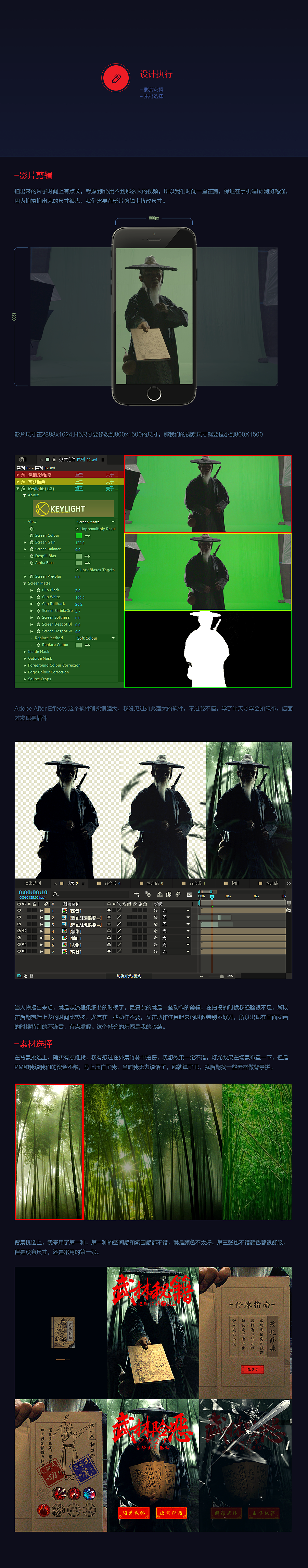Hide the 树叶 layer with eye toggle

19,937
